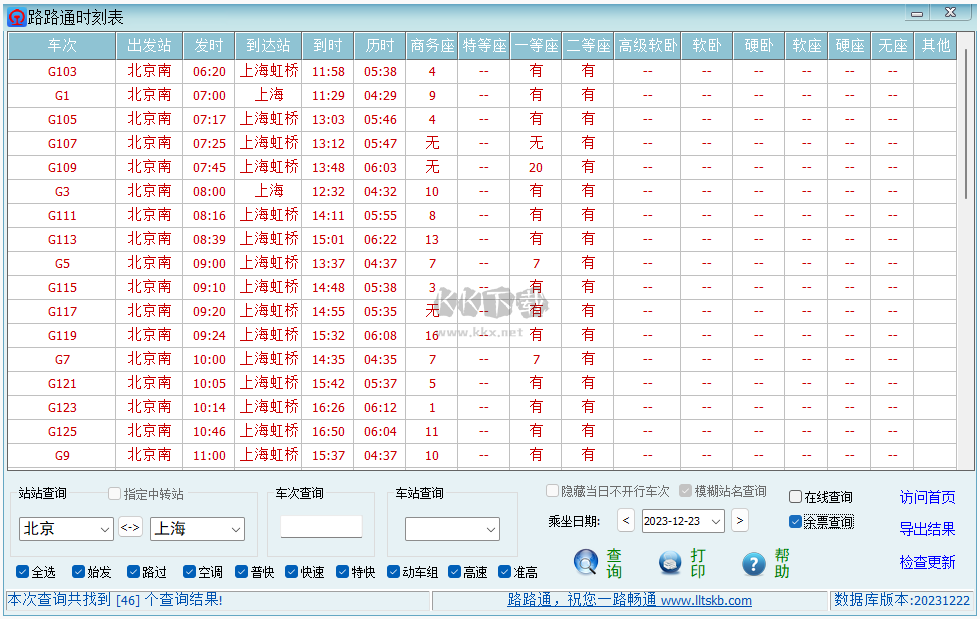Open the 访问首页 homepage link

926,497
